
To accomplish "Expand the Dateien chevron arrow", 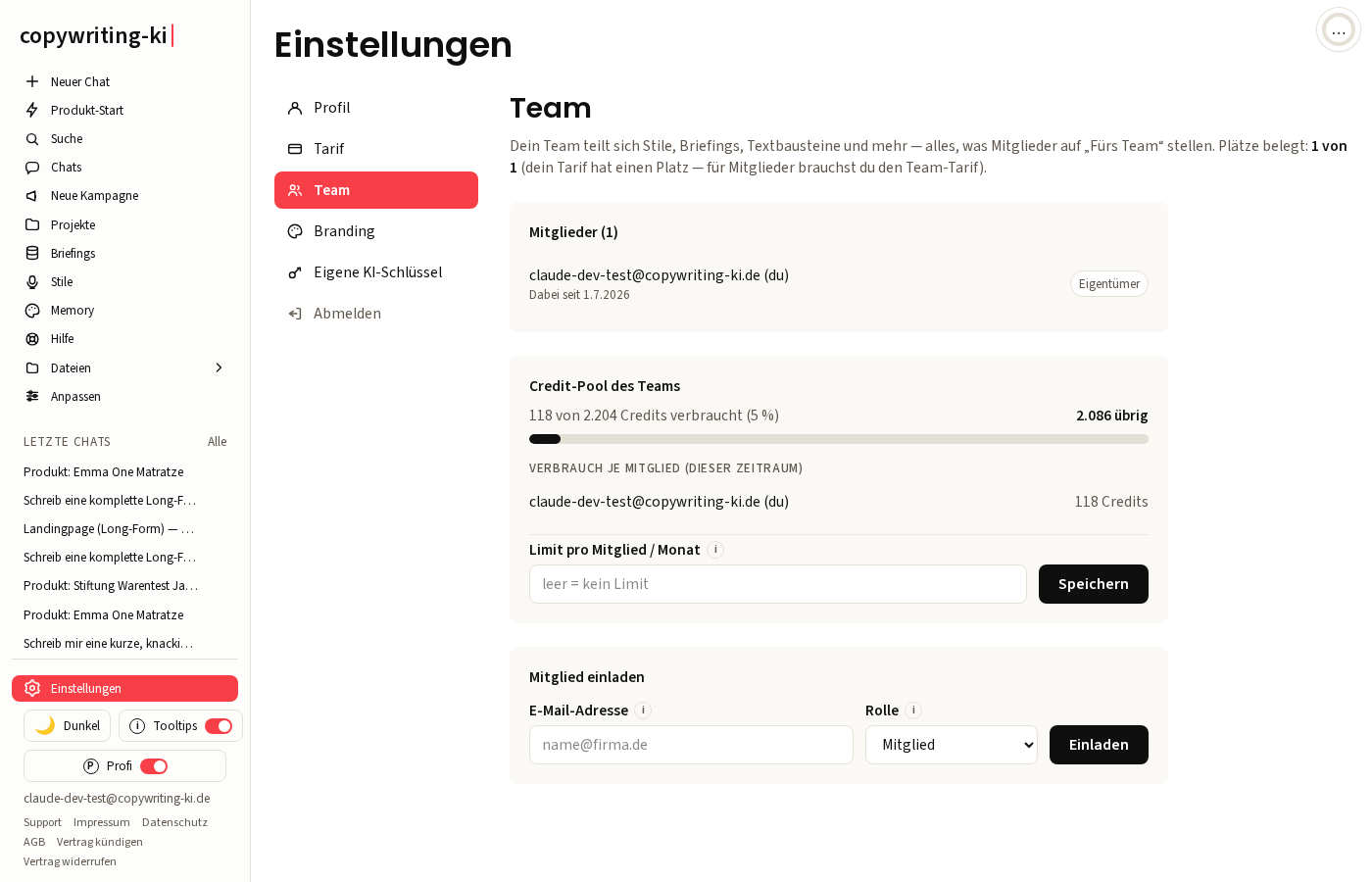I will (x=219, y=367).
